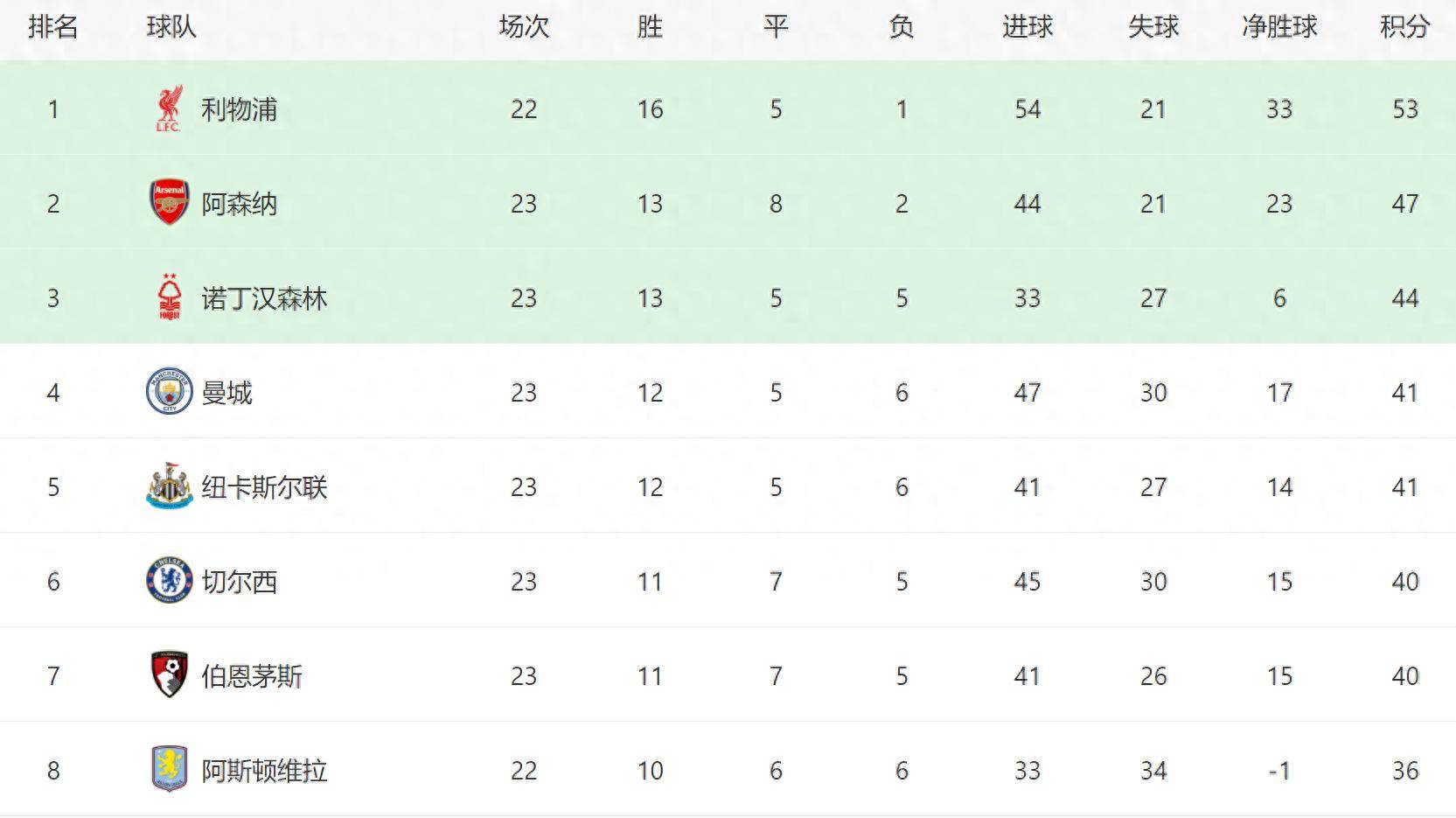
Task: Select Aston Villa's -1 goal difference cell
Action: [x=1279, y=771]
